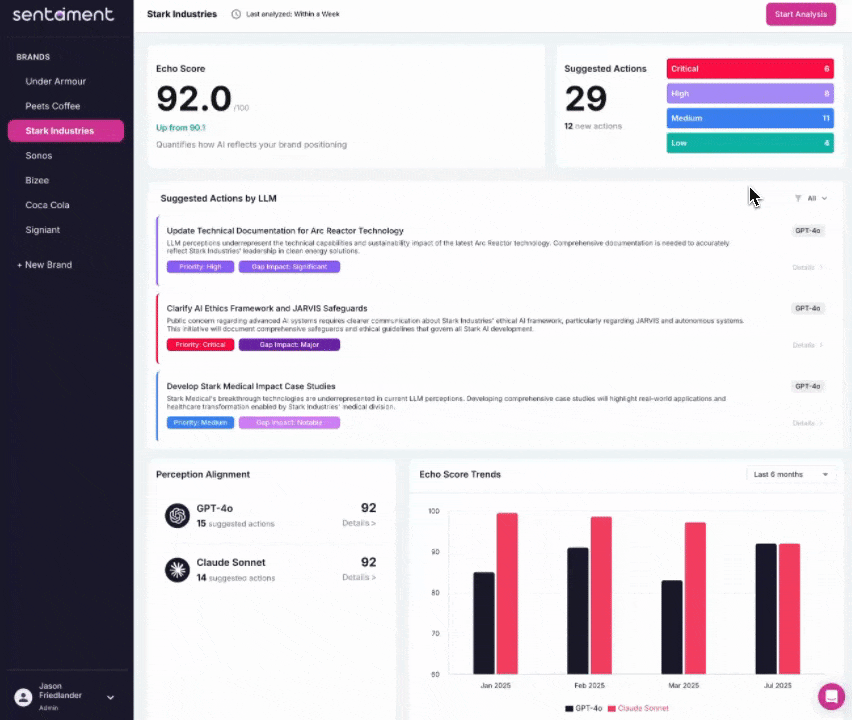Viewport: 852px width, 720px height.
Task: Click the Feb 2025 Claude Sonnet red bar
Action: pos(601,595)
